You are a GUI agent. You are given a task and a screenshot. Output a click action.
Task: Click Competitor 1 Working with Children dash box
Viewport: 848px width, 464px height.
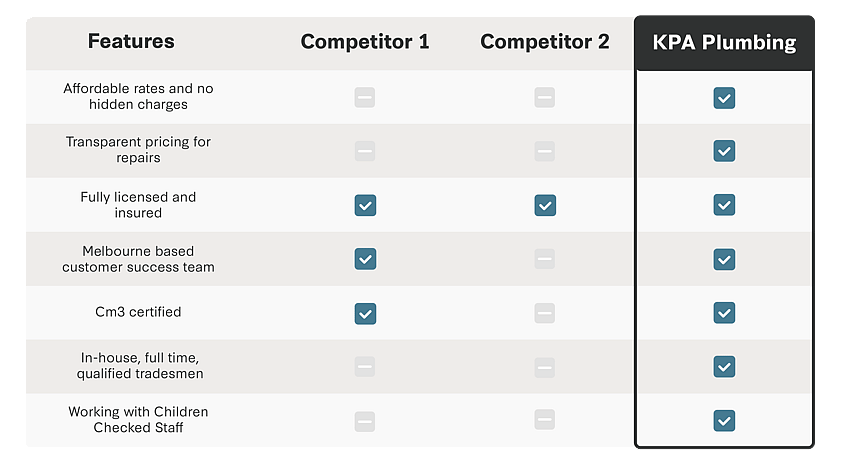[365, 421]
